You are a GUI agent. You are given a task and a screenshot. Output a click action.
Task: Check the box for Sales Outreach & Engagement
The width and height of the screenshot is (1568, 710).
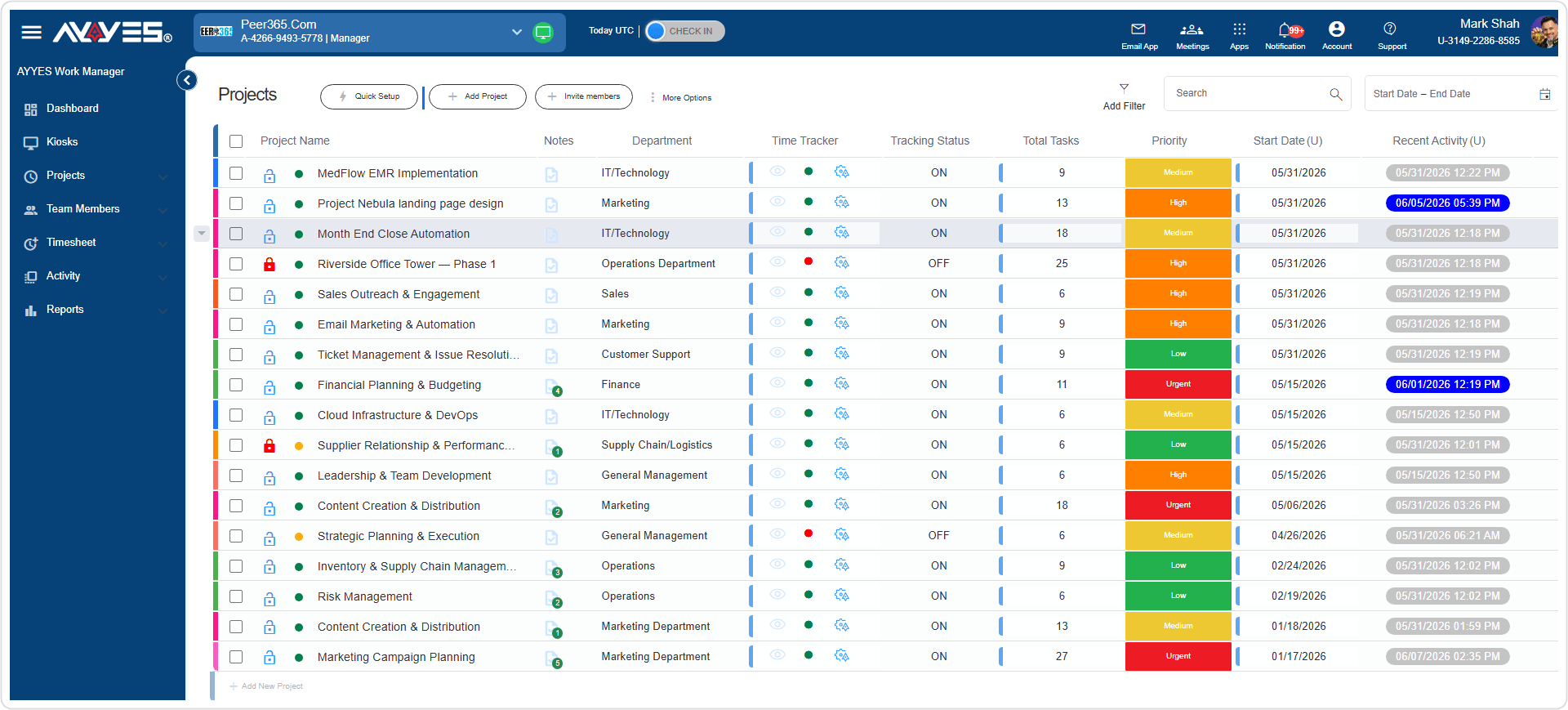pos(236,294)
